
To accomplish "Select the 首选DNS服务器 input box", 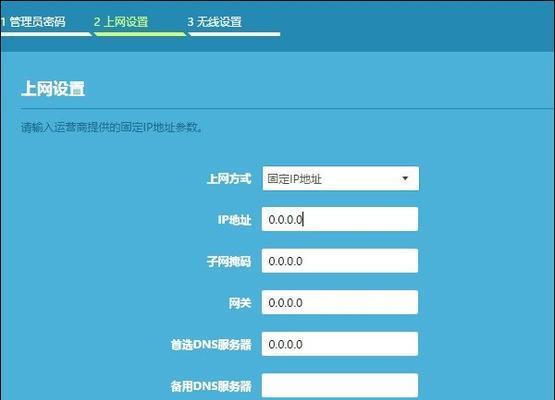I will tap(340, 344).
